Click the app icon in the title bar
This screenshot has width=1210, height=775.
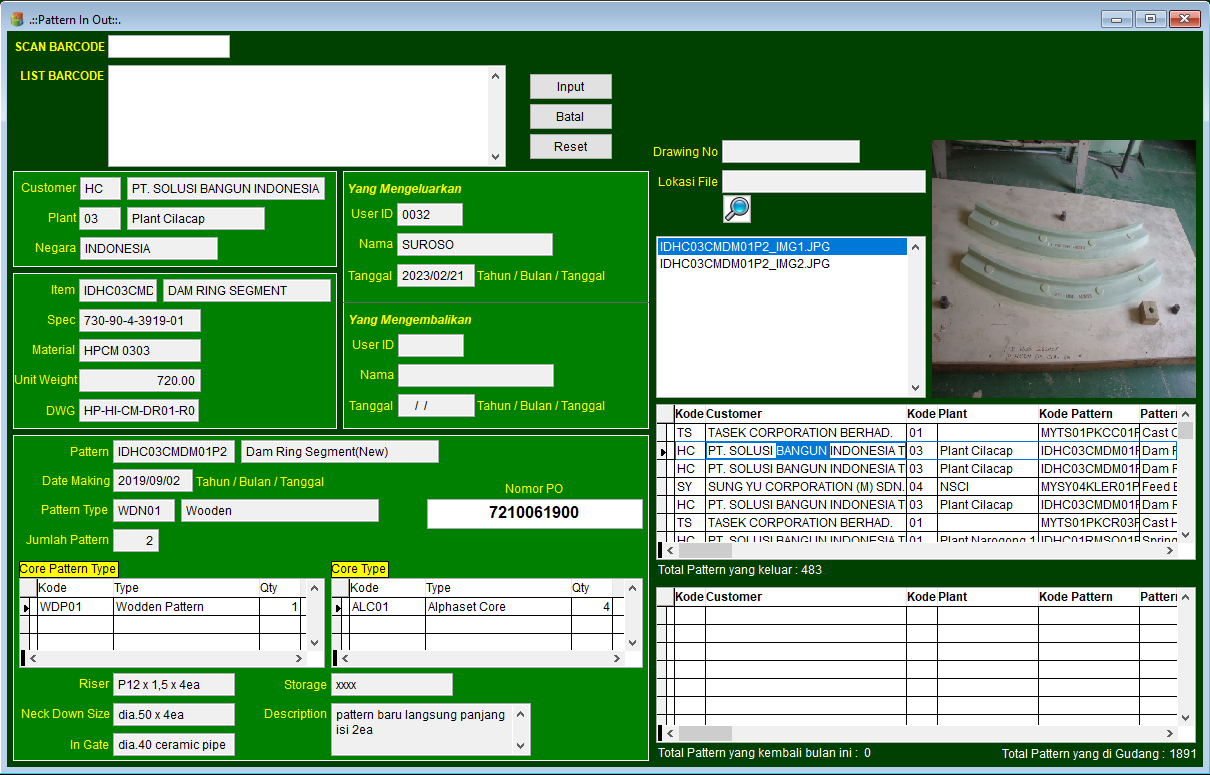tap(16, 19)
